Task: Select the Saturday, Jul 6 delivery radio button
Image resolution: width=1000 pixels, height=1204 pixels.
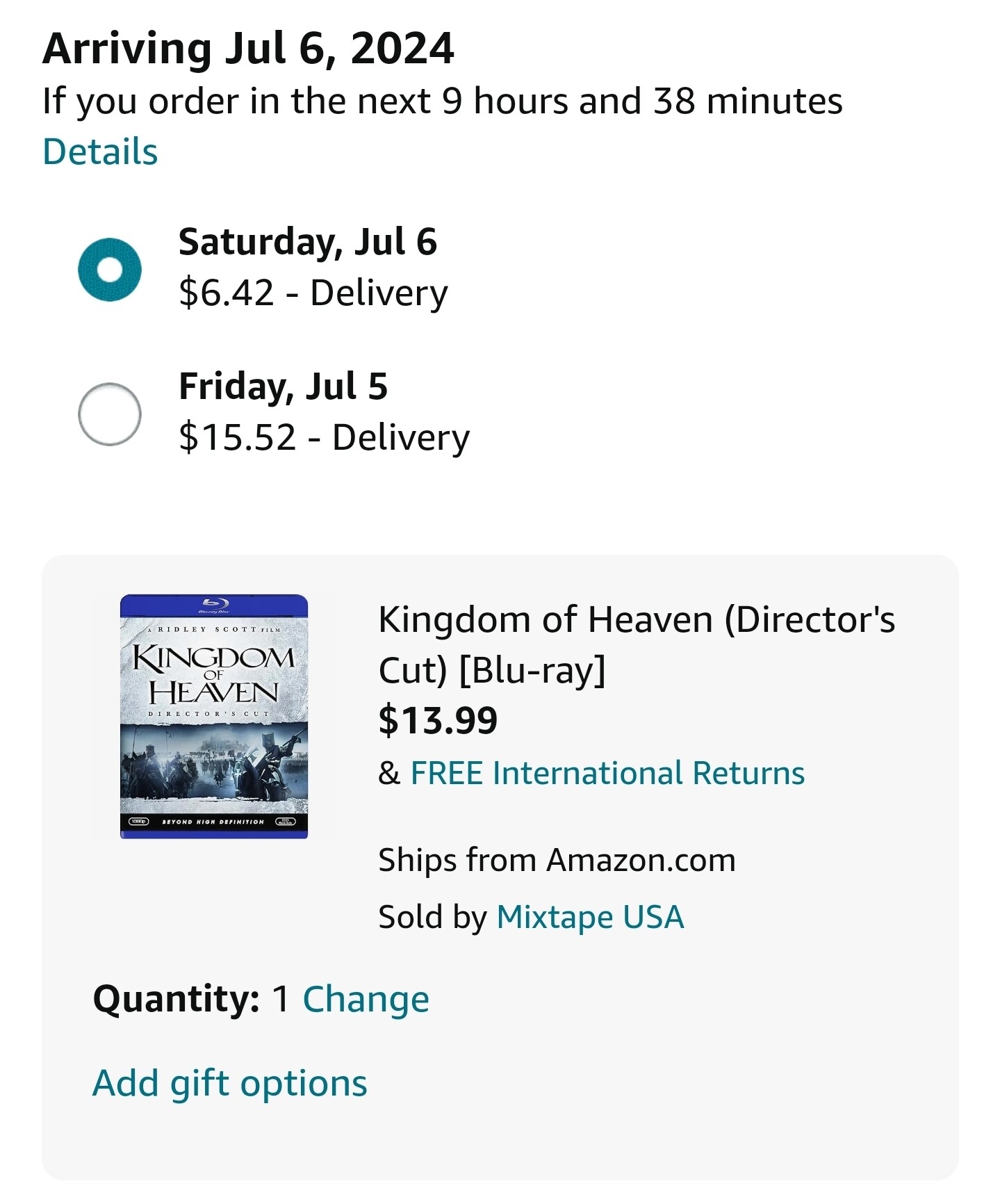Action: 110,270
